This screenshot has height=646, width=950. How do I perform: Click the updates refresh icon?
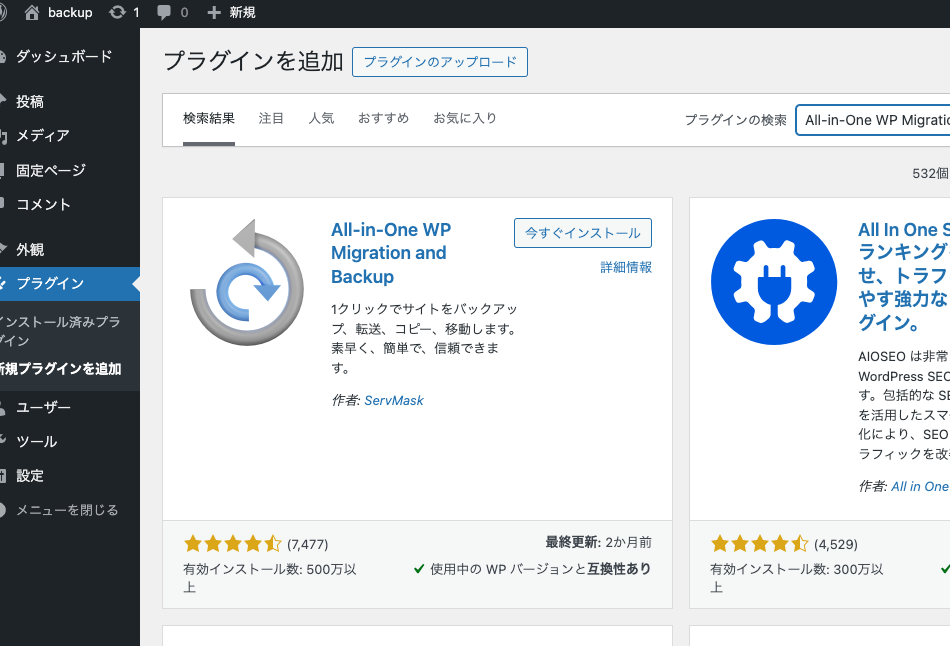click(117, 13)
